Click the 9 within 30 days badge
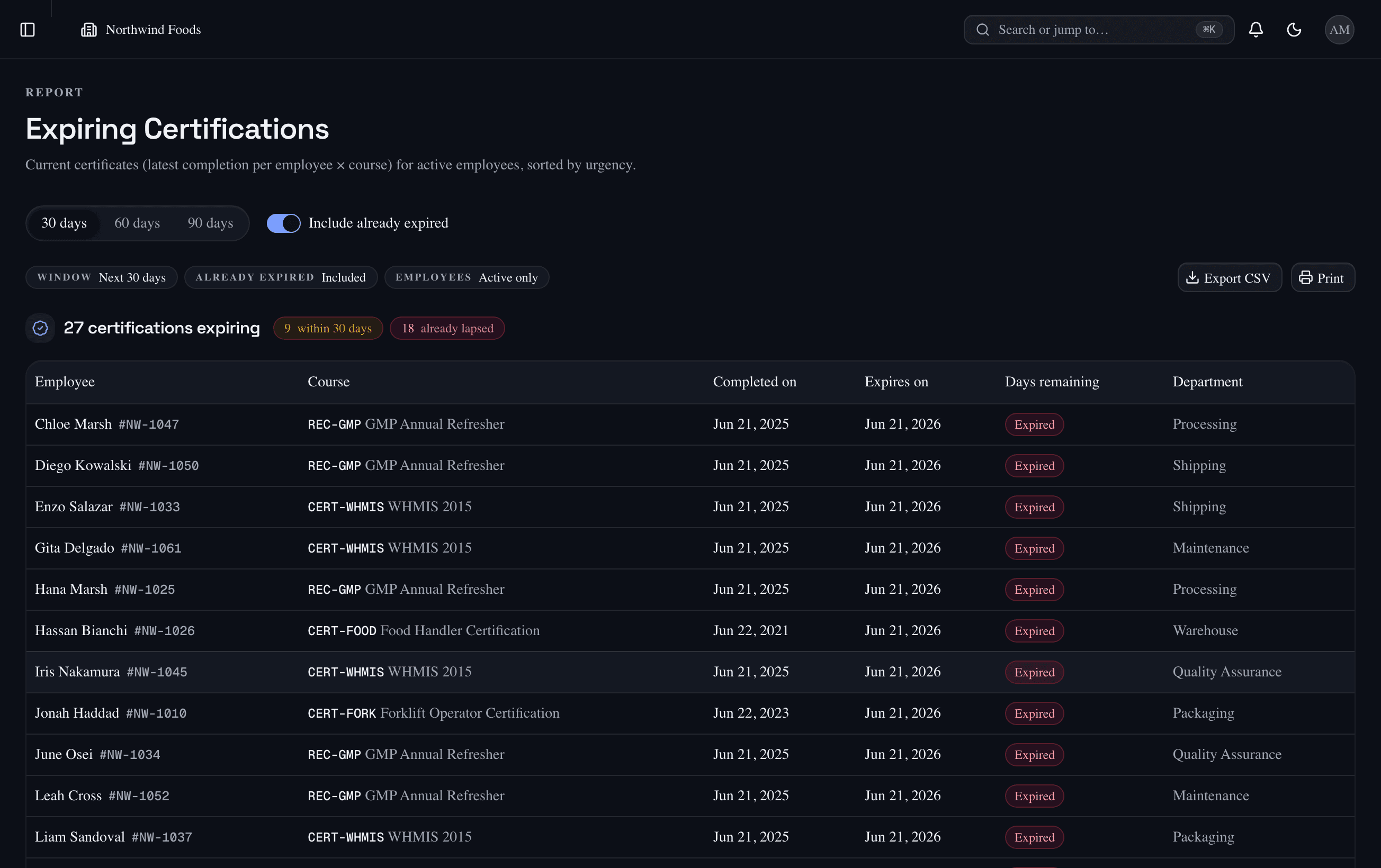The height and width of the screenshot is (868, 1381). pyautogui.click(x=328, y=328)
